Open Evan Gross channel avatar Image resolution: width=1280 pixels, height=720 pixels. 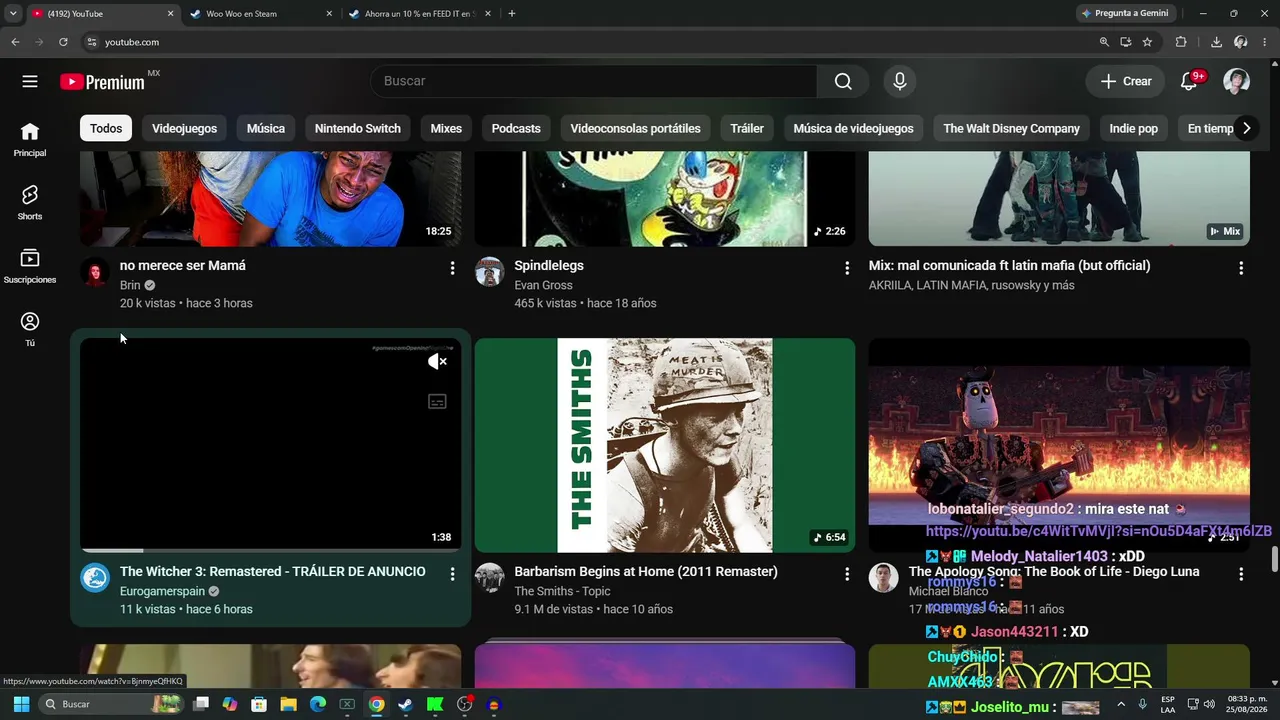(x=489, y=272)
